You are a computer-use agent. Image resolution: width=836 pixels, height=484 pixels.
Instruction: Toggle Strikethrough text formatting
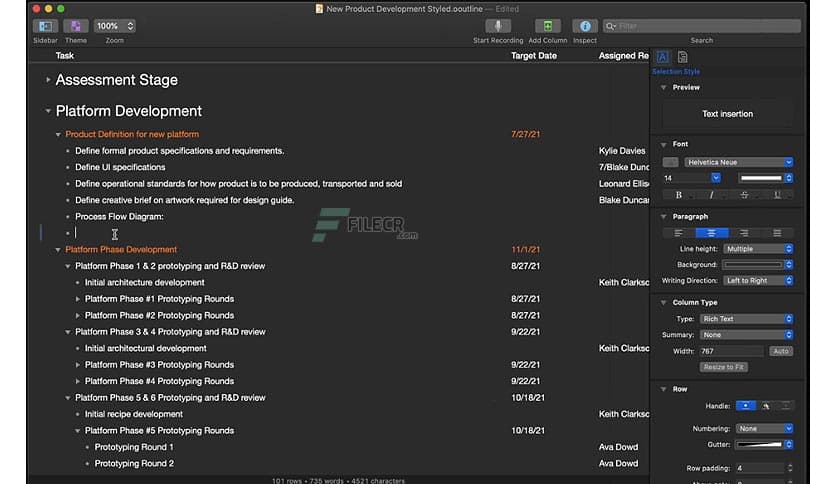pyautogui.click(x=744, y=195)
